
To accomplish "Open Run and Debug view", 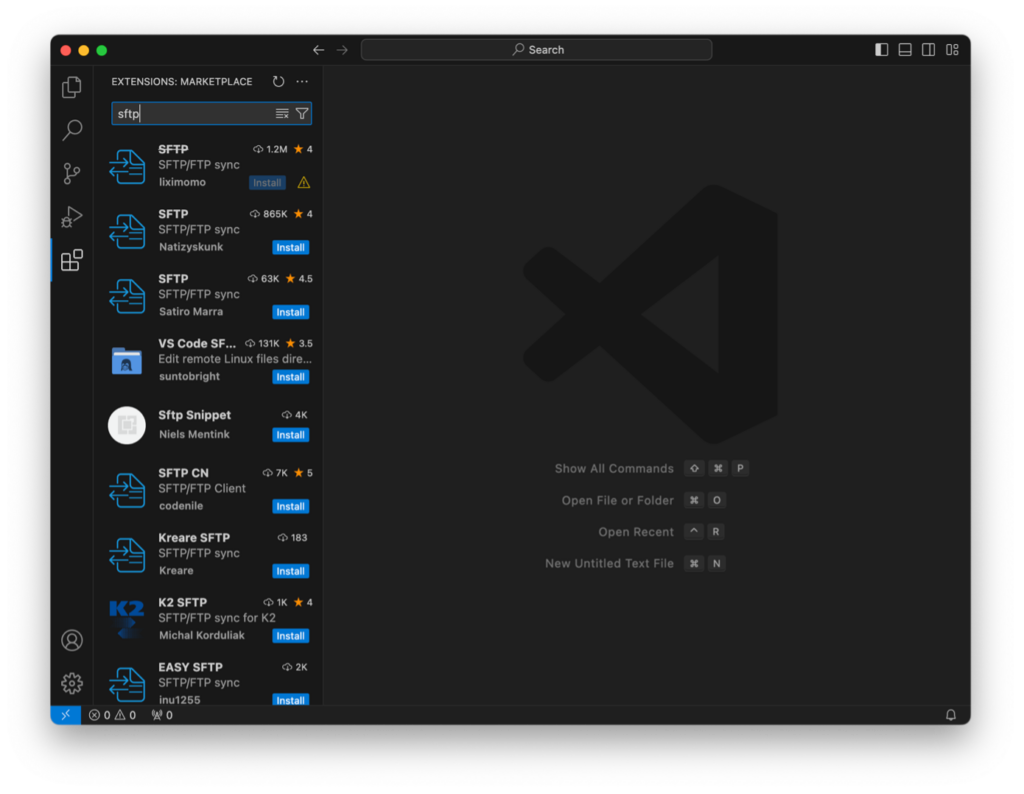I will (72, 217).
